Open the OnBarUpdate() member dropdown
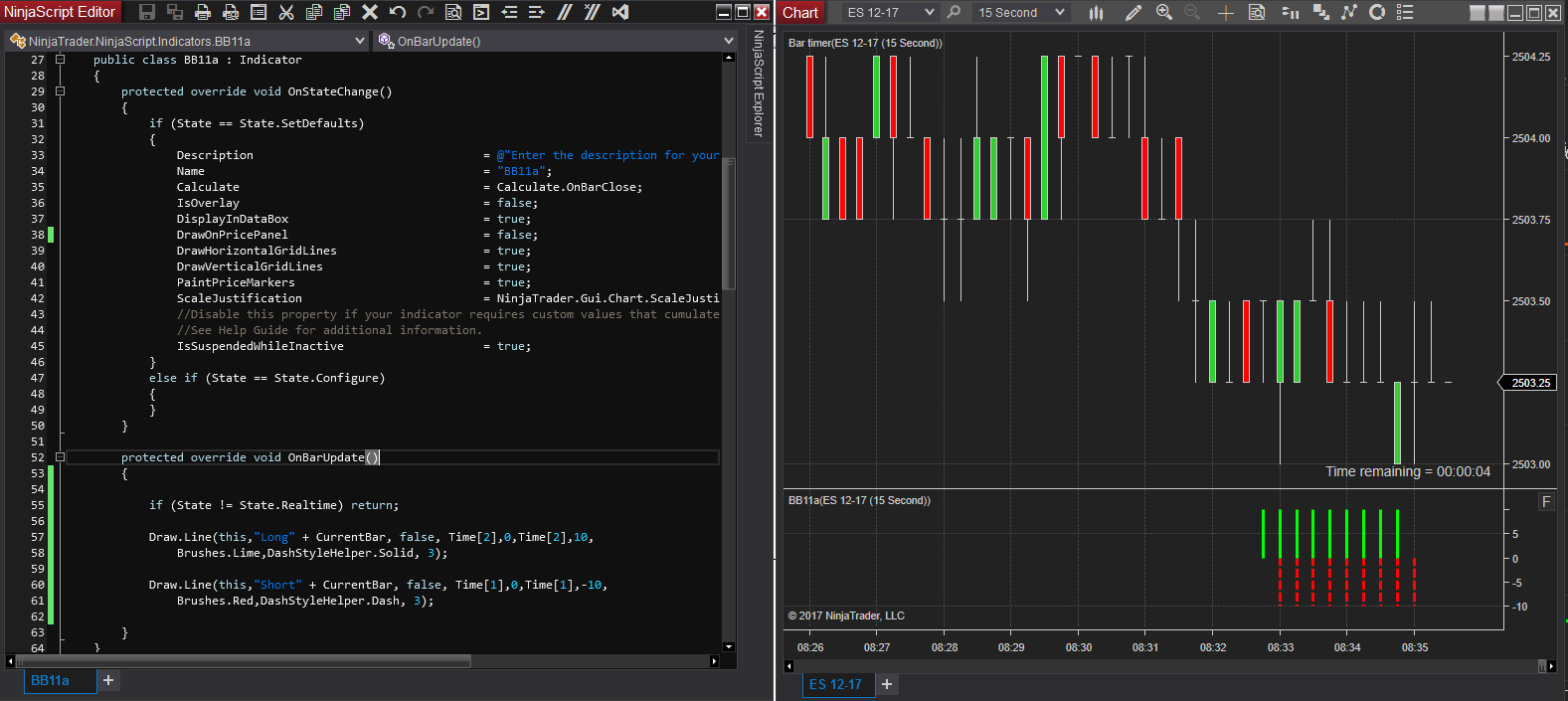Screen dimensions: 1568x701 pos(728,41)
